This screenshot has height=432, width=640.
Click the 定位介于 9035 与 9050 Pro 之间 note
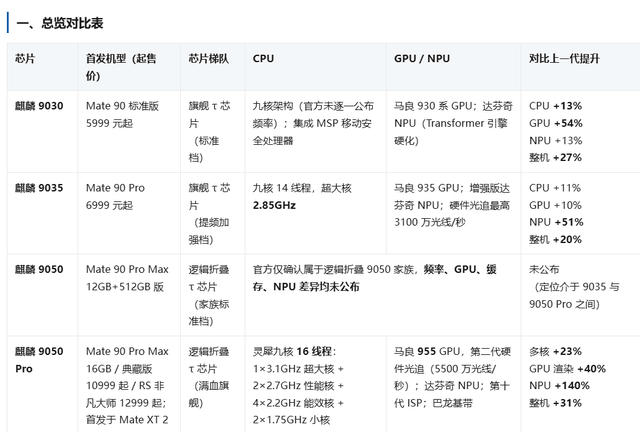point(574,295)
